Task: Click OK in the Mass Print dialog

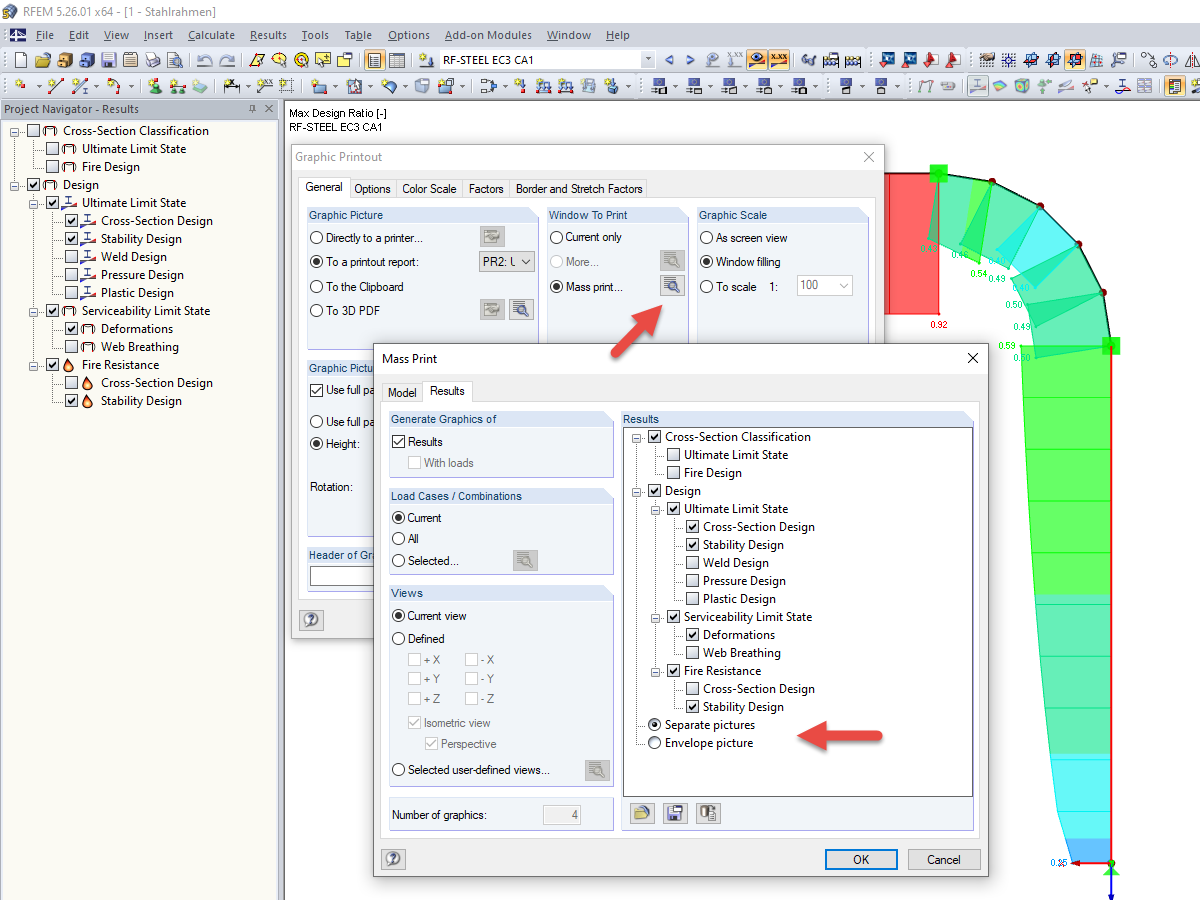Action: 861,859
